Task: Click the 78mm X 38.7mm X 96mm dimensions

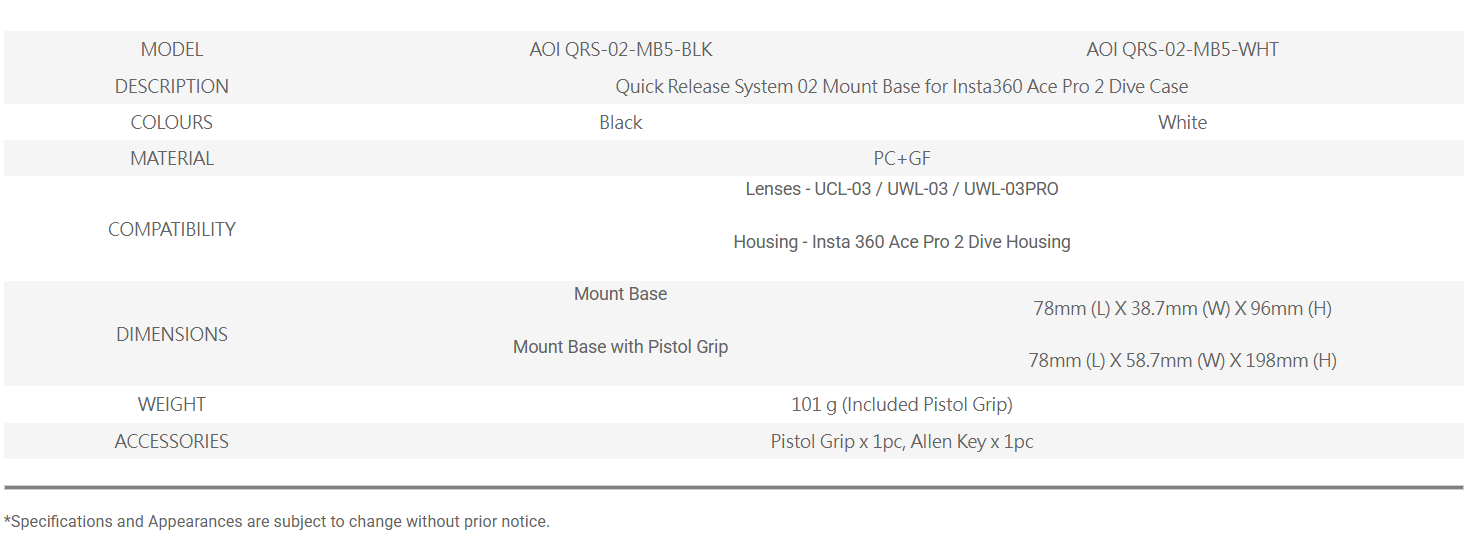Action: 1182,308
